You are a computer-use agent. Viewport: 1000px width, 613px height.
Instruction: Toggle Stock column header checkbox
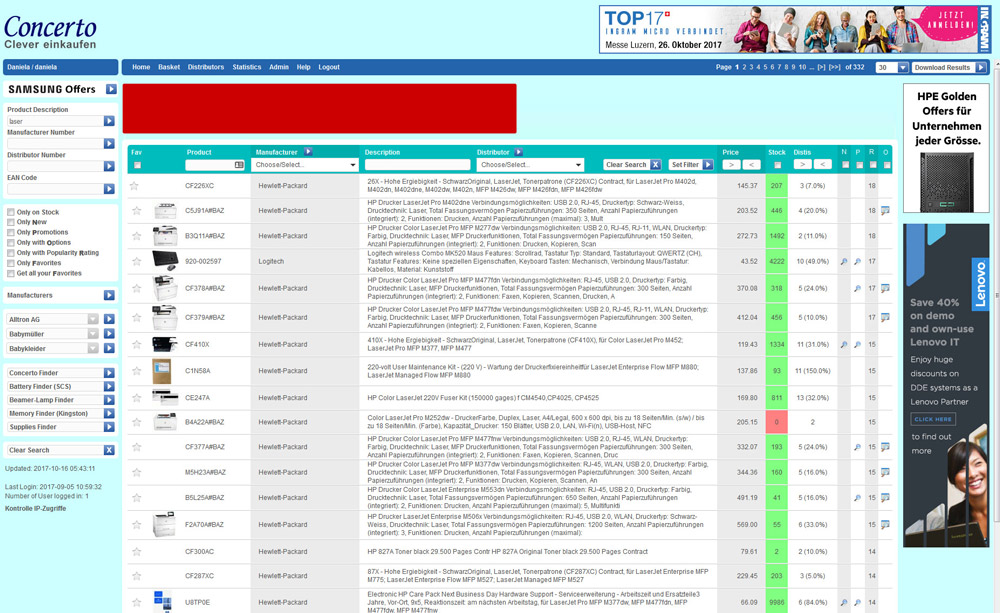coord(777,165)
